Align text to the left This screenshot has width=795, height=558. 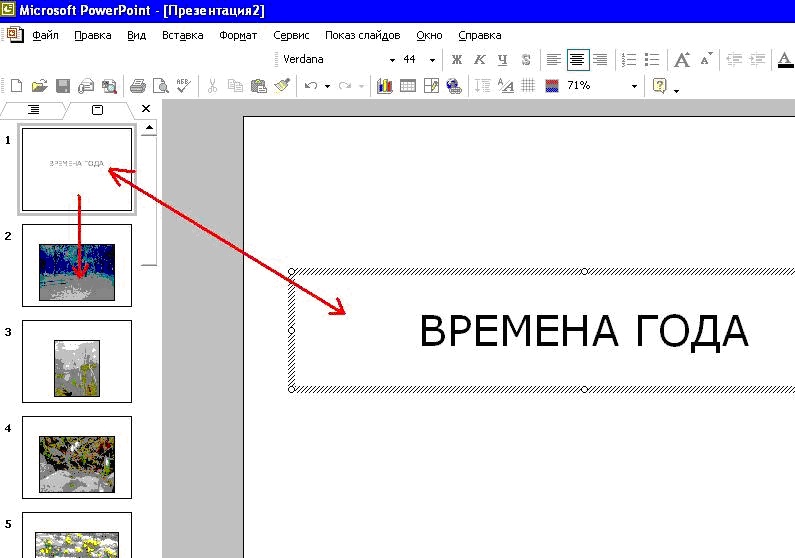click(554, 60)
